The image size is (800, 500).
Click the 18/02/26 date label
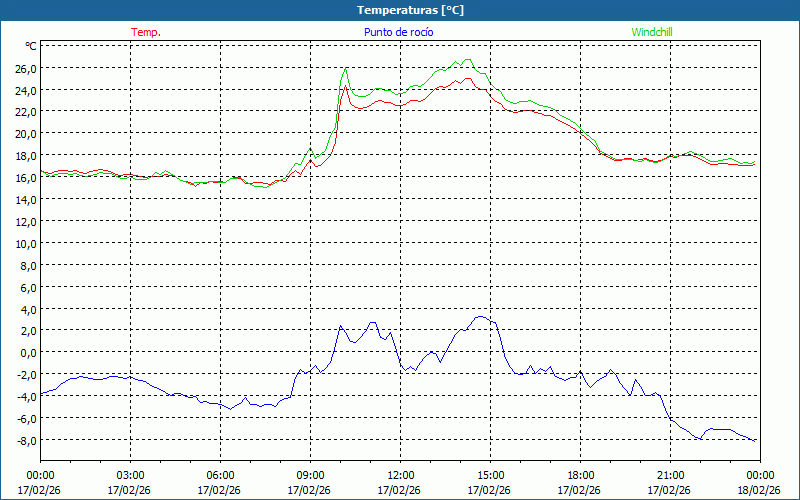(759, 490)
